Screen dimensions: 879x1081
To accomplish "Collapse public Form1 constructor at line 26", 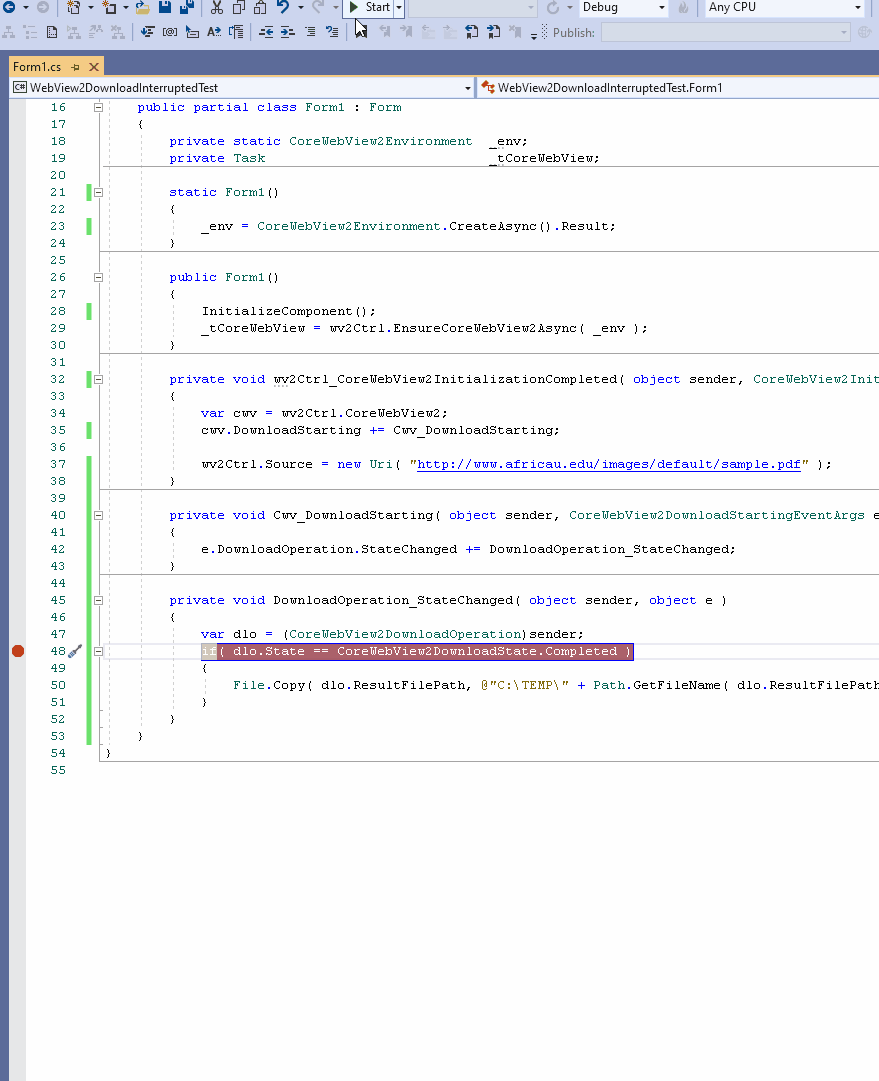I will click(x=99, y=277).
